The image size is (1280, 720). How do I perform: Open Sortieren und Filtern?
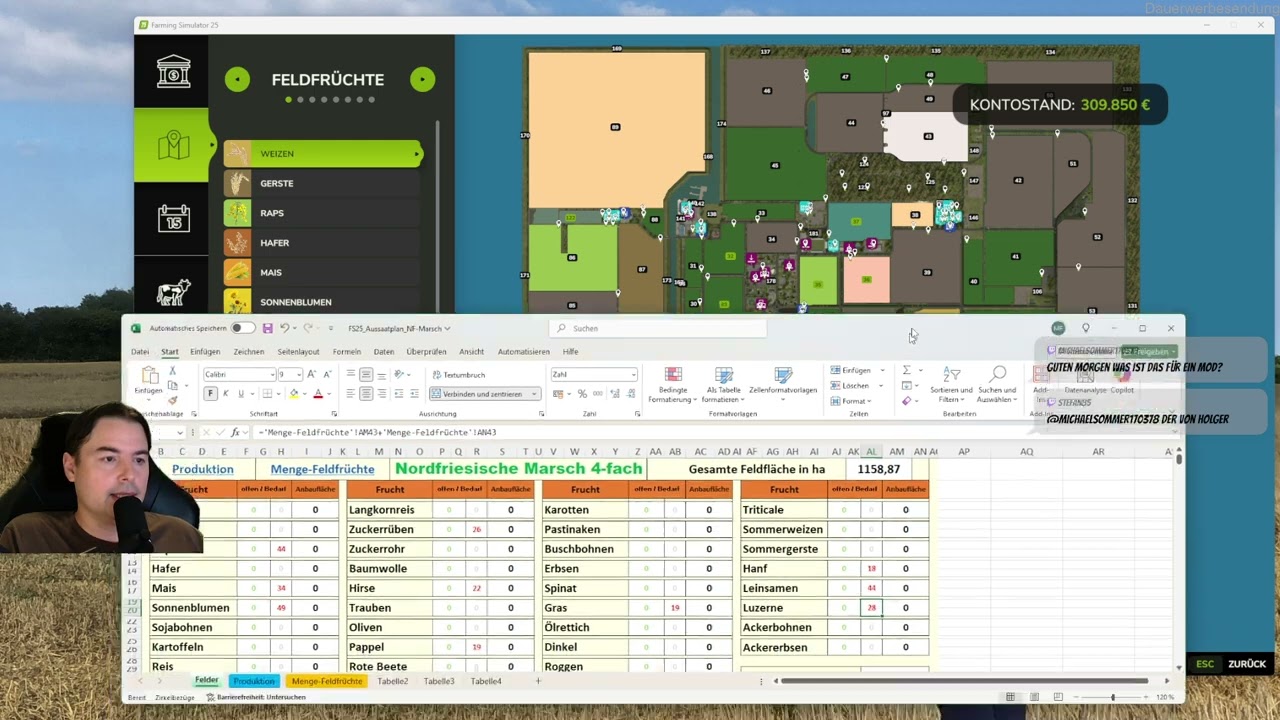[x=951, y=385]
